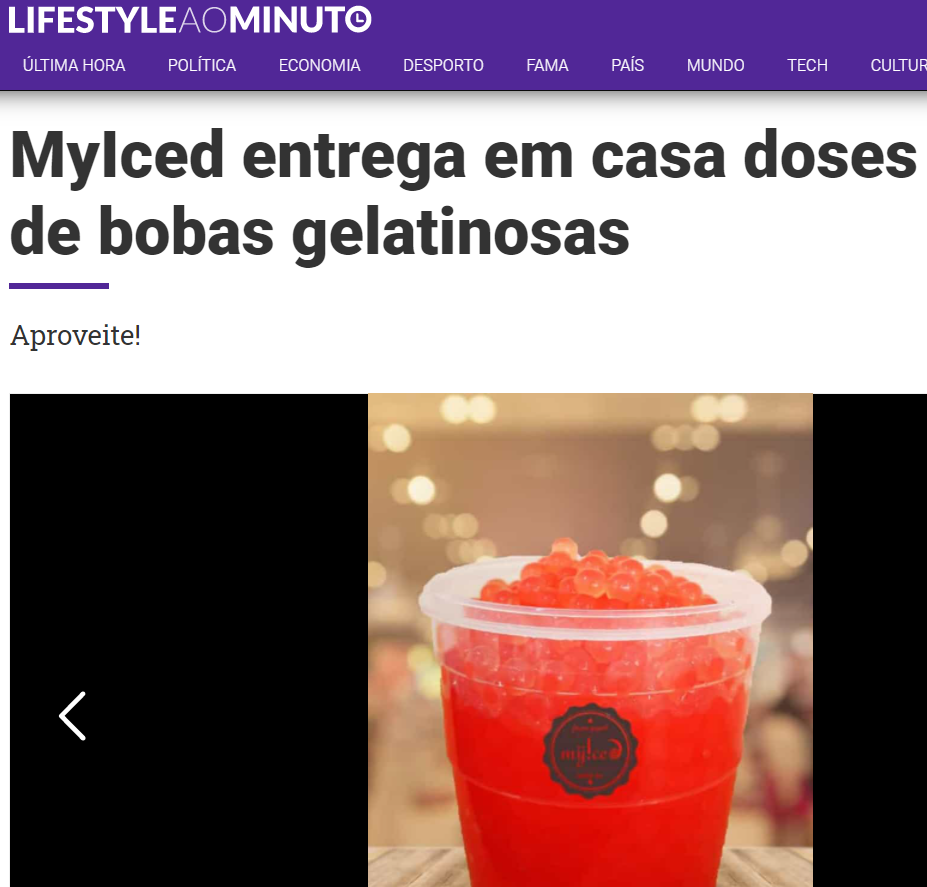The width and height of the screenshot is (927, 887).
Task: Click the myiced seal on cup
Action: tap(590, 750)
